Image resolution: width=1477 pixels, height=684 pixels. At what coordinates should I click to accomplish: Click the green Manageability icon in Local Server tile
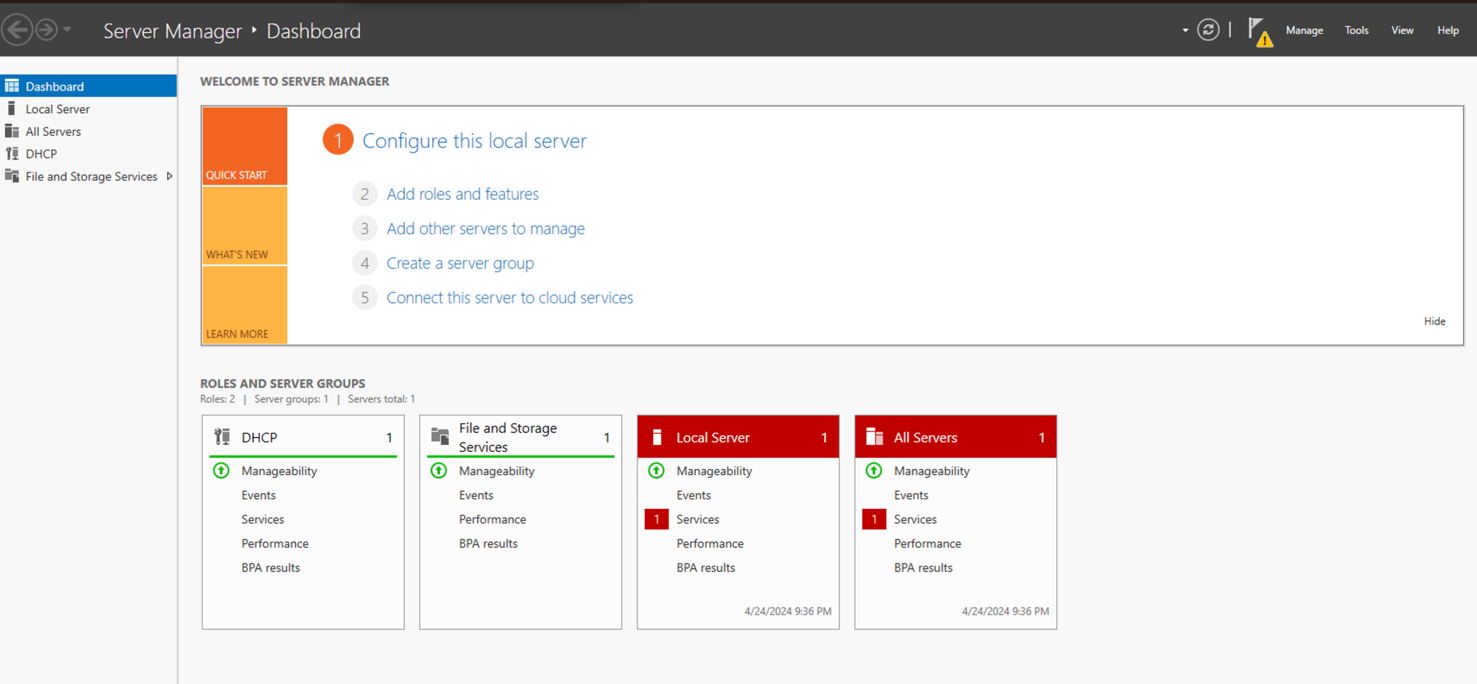[x=656, y=471]
